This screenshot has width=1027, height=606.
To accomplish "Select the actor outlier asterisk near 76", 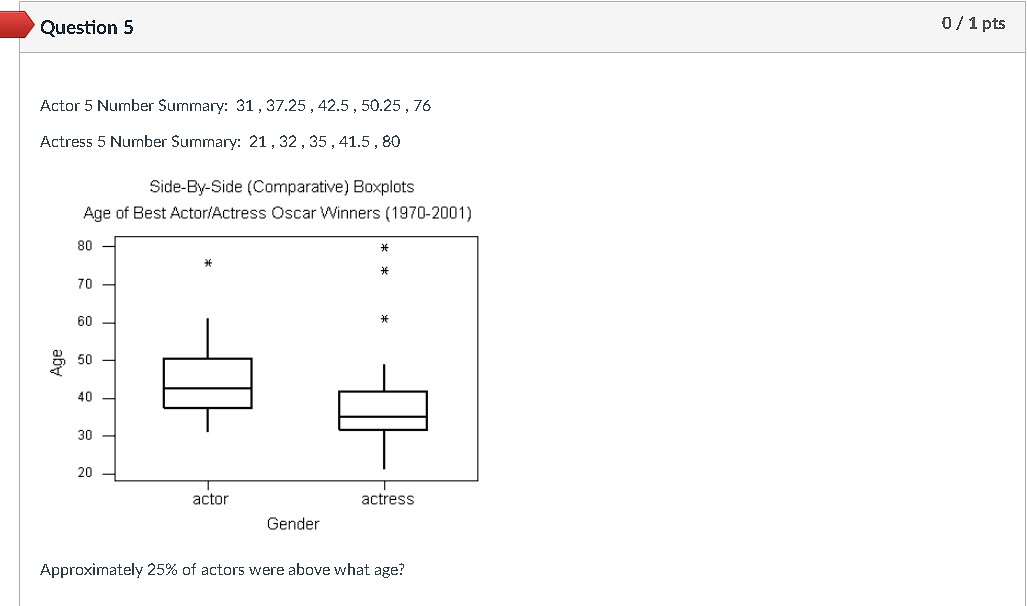I will point(206,263).
